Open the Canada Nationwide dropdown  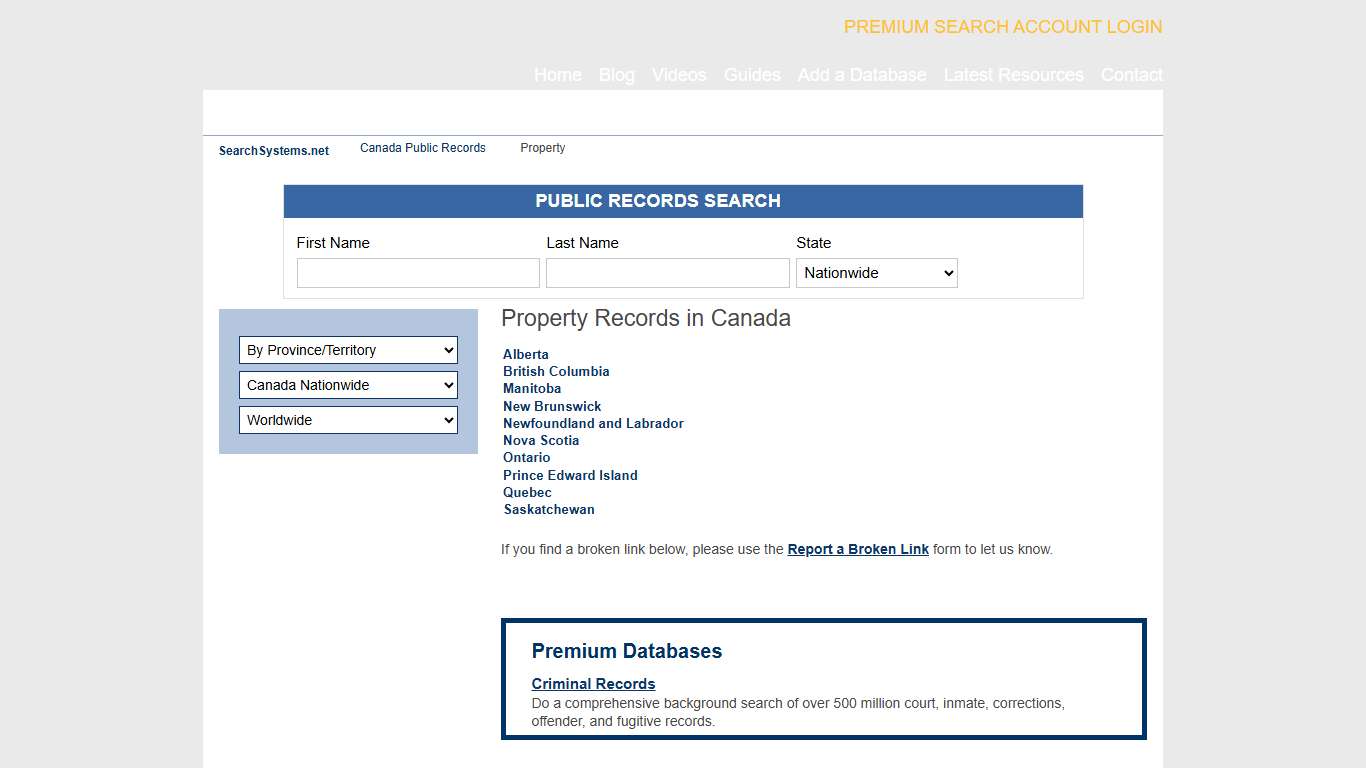click(348, 385)
